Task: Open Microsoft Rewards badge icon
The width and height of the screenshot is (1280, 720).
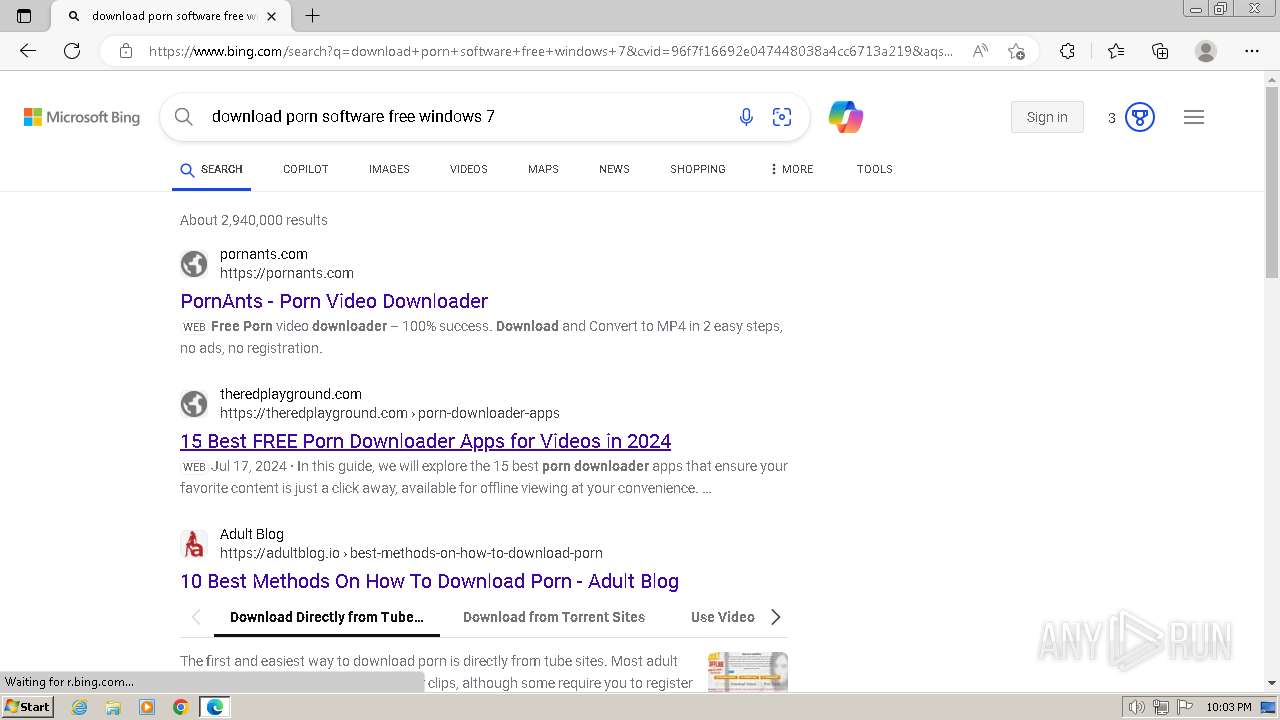Action: tap(1140, 117)
